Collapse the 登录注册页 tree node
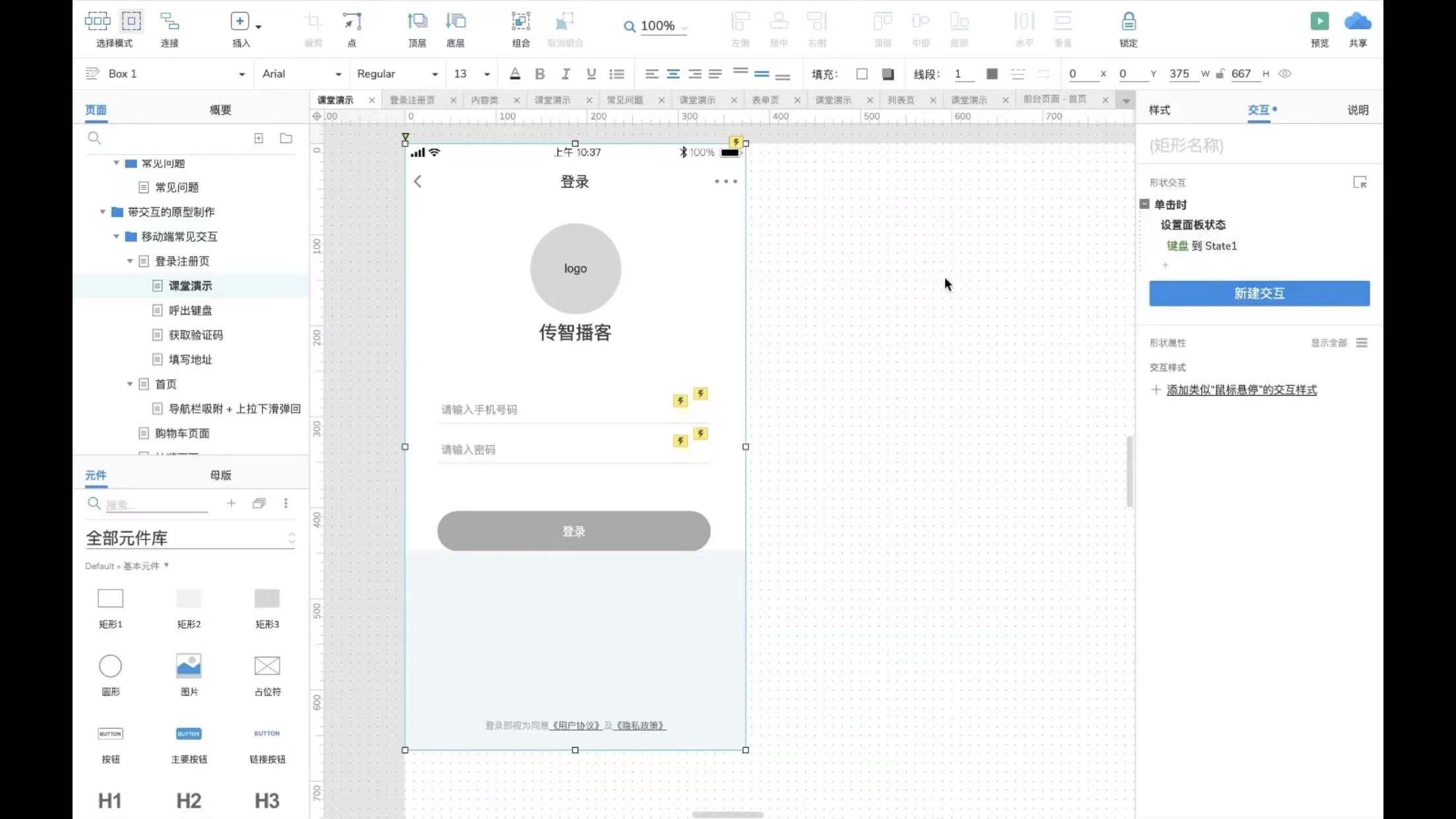The image size is (1456, 819). tap(130, 261)
